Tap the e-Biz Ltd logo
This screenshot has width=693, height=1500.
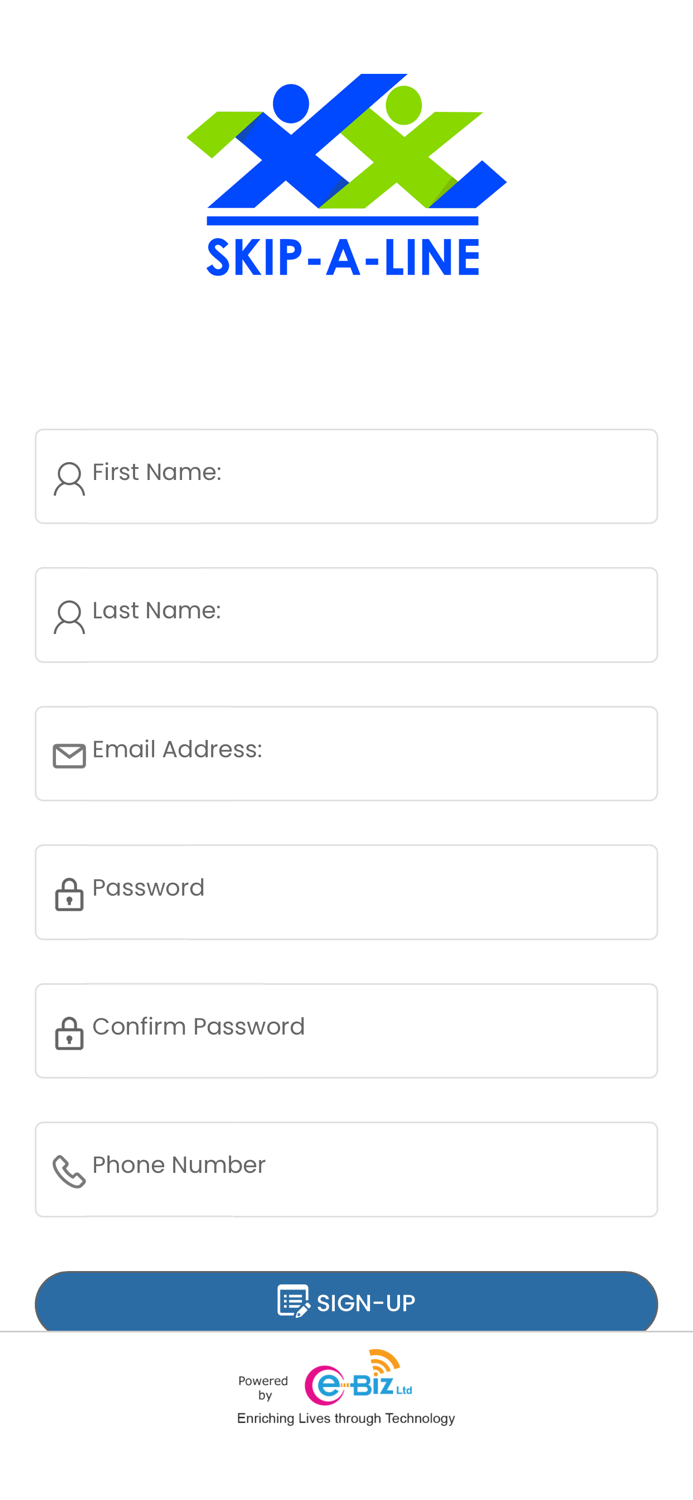click(358, 1379)
